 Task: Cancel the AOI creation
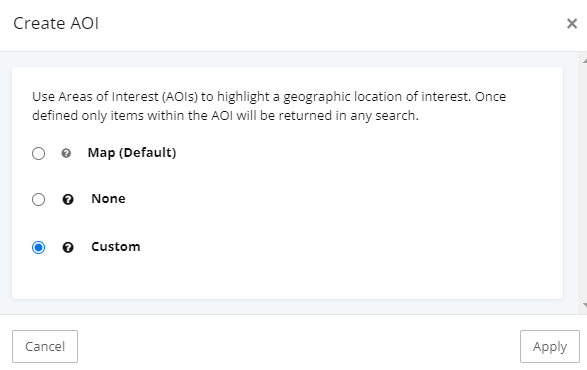coord(45,346)
